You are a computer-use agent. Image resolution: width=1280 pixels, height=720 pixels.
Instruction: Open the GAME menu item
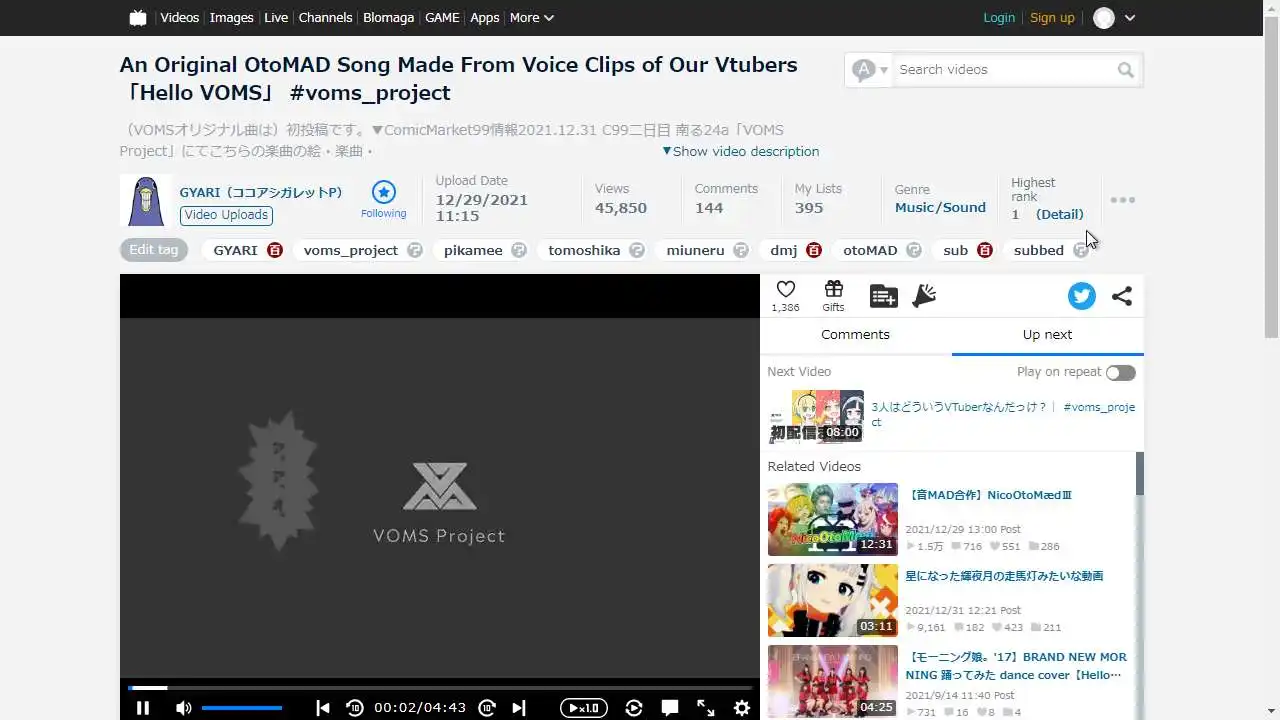coord(442,17)
